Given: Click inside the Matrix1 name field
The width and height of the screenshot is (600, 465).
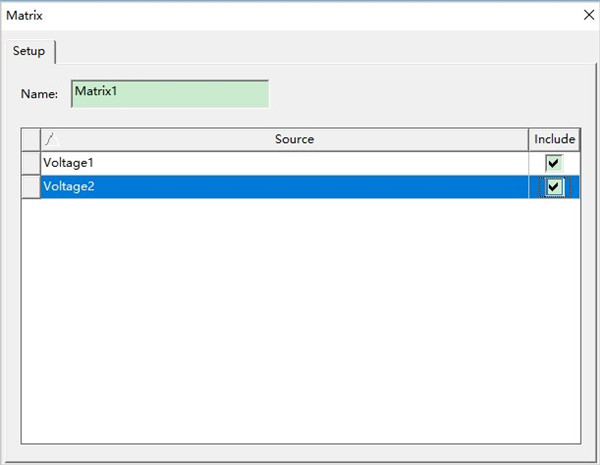Looking at the screenshot, I should [x=169, y=94].
